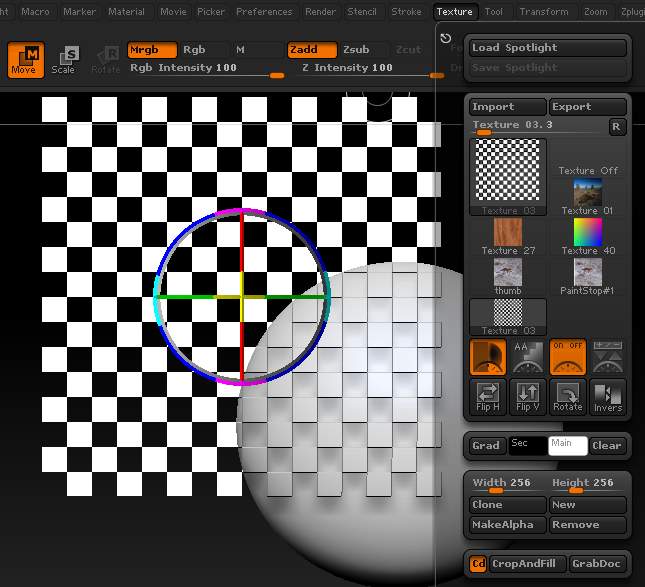Open the Render menu
Screen dimensions: 645x587
pos(320,12)
